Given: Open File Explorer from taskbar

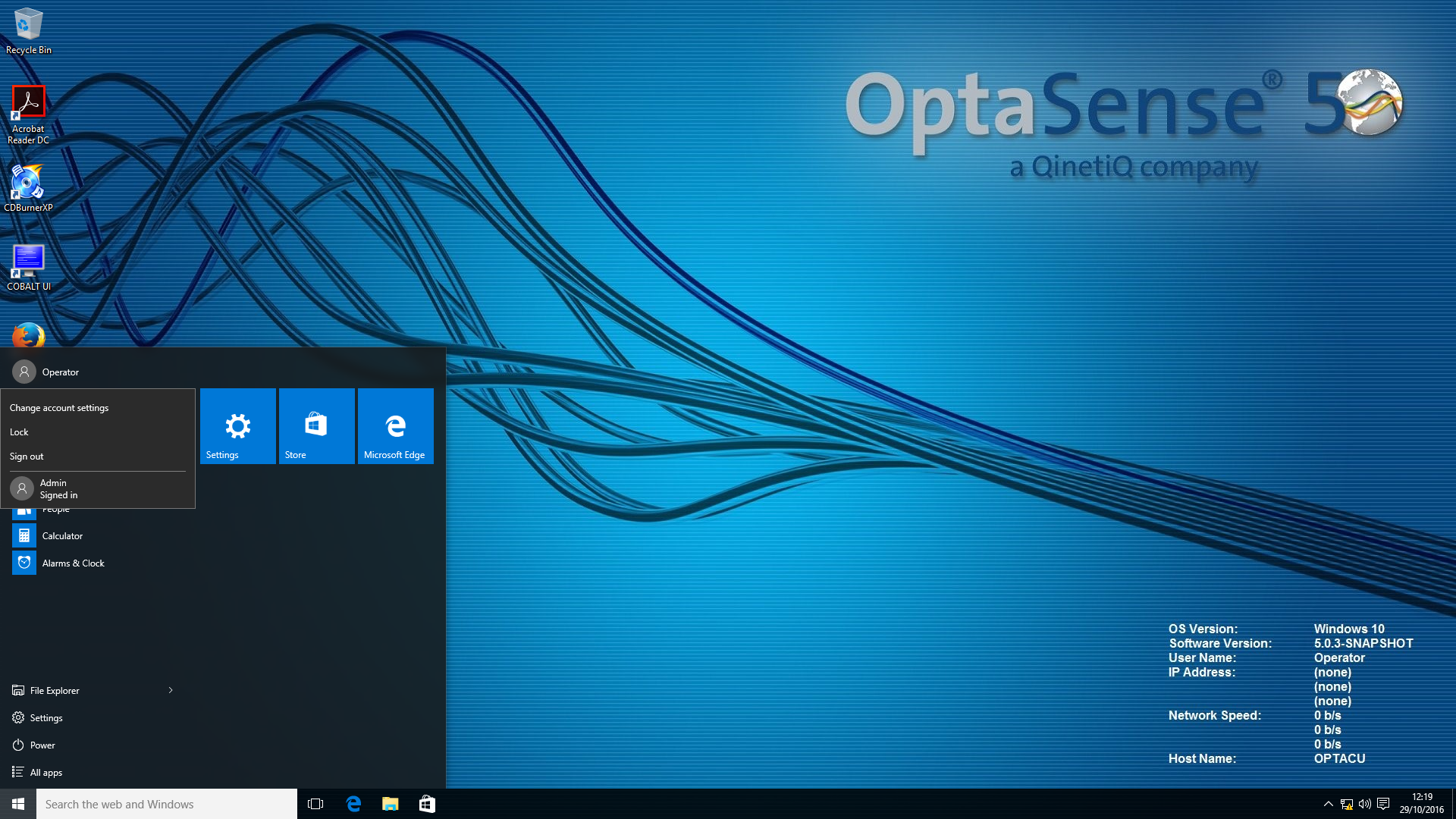Looking at the screenshot, I should pyautogui.click(x=390, y=804).
